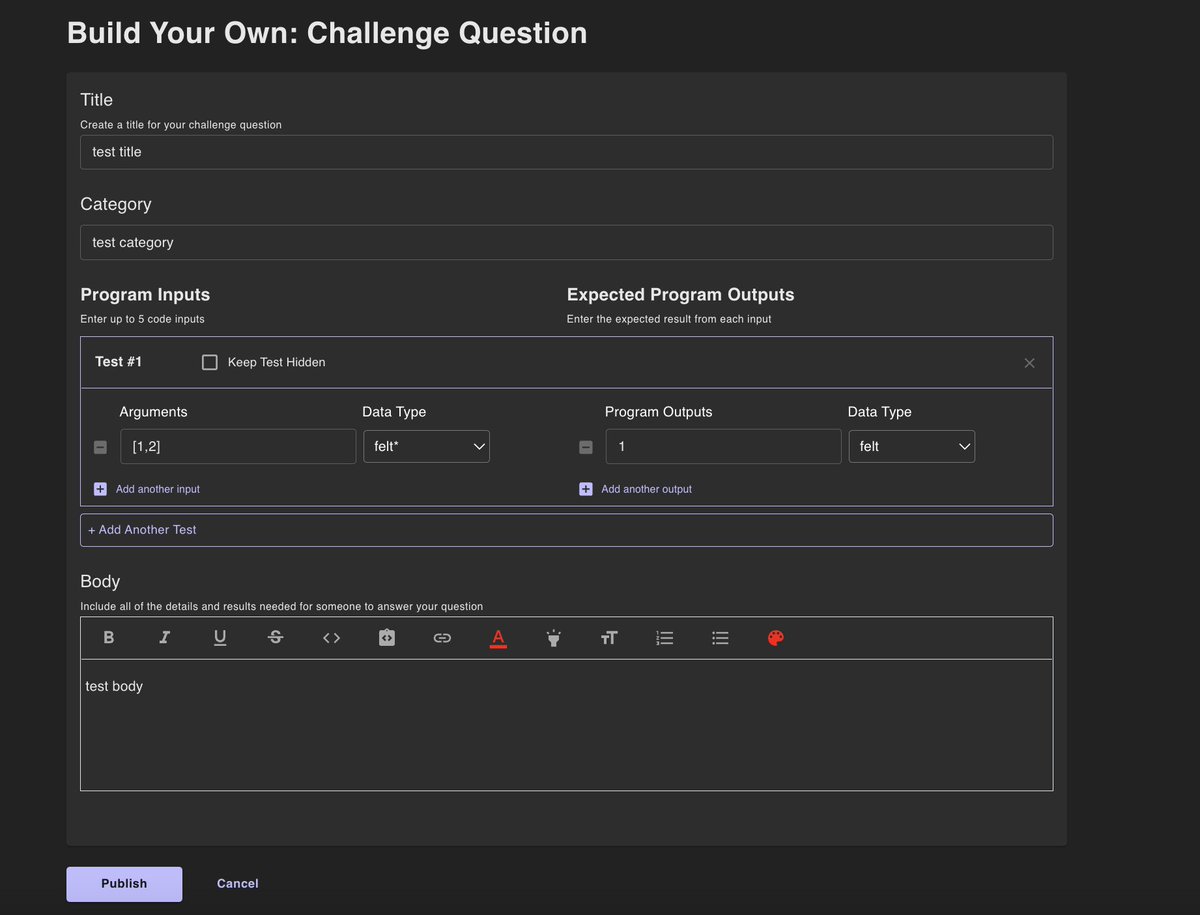Insert a numbered list
The height and width of the screenshot is (915, 1200).
pos(665,637)
